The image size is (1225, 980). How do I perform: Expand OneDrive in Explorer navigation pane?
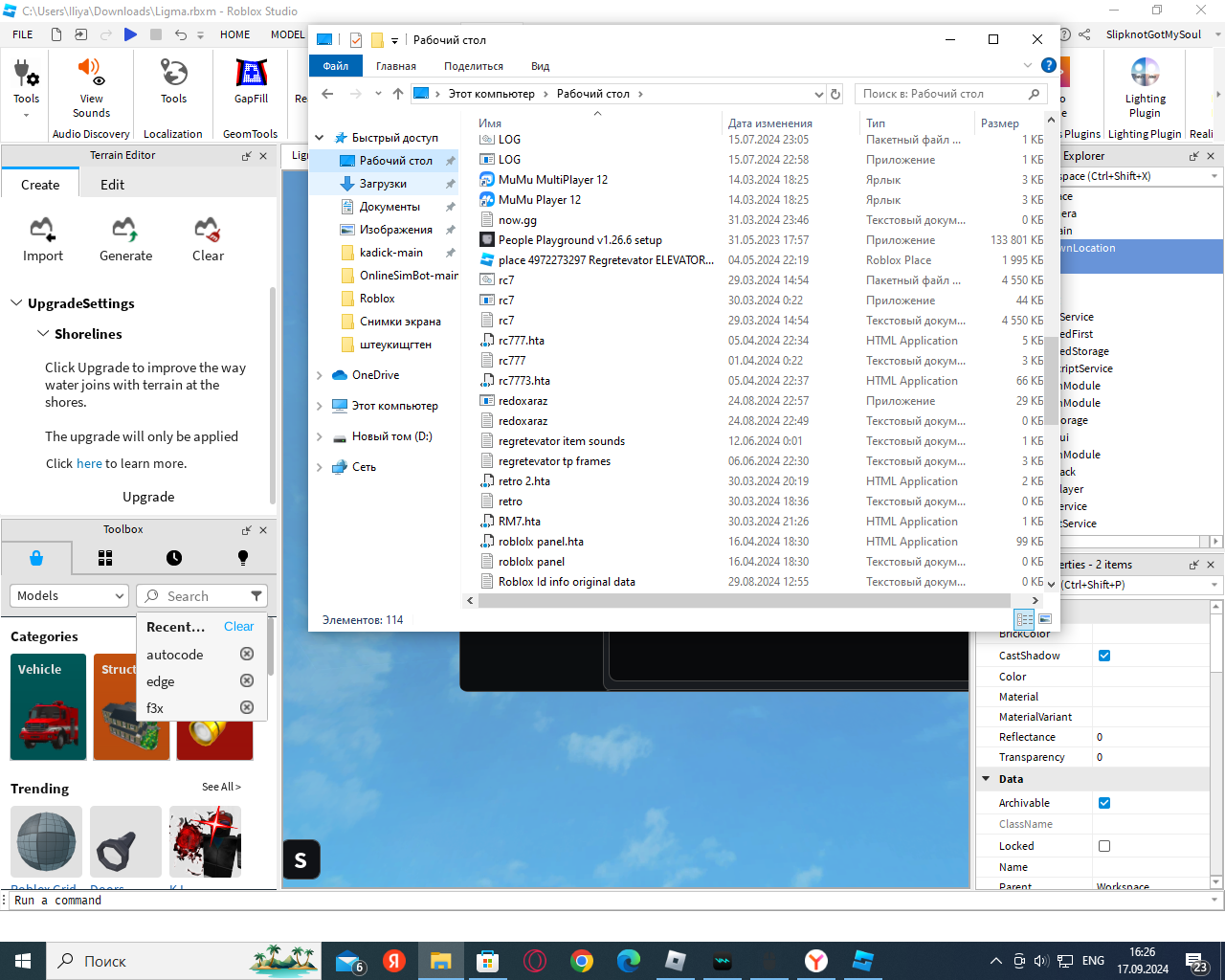(320, 375)
